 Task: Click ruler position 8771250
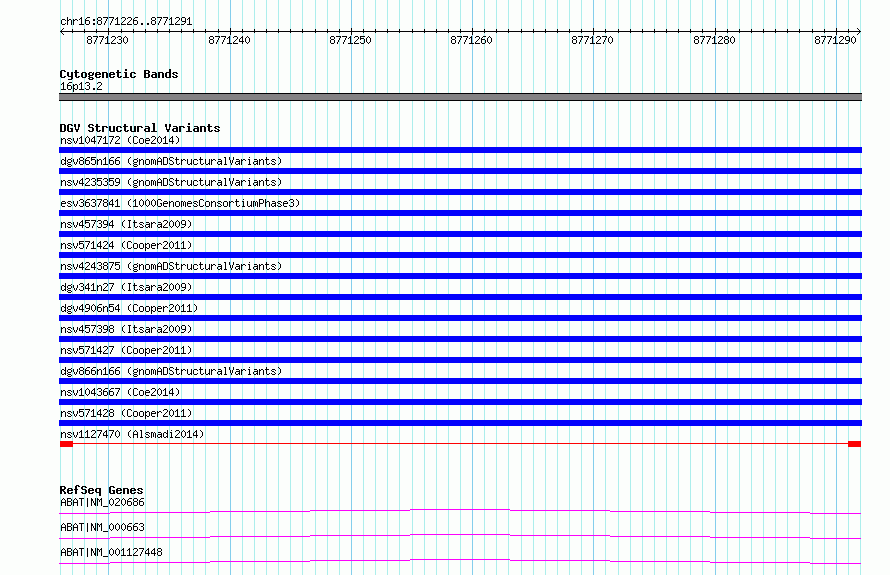tap(350, 40)
